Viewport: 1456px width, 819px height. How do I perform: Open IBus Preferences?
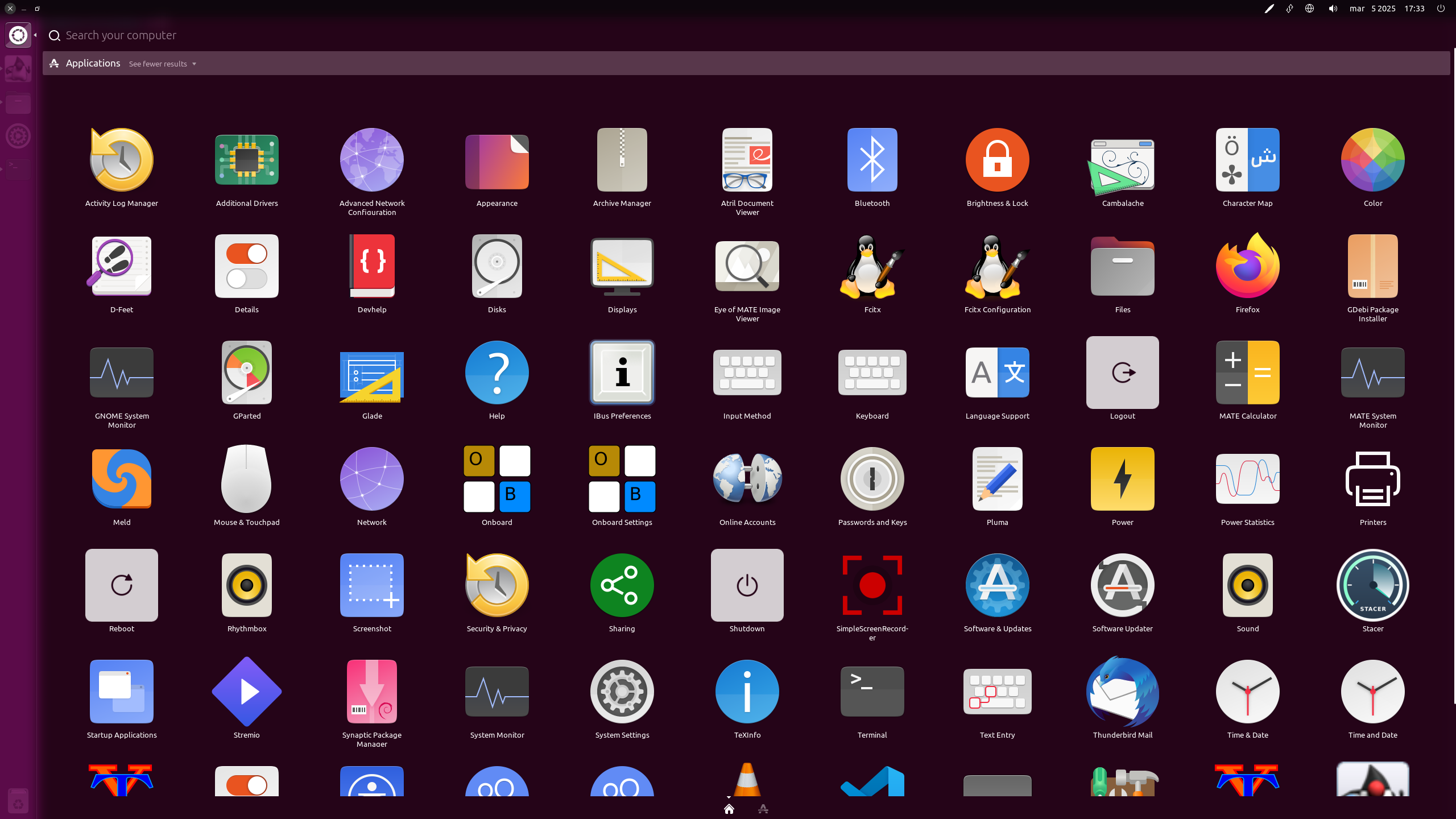(x=622, y=373)
